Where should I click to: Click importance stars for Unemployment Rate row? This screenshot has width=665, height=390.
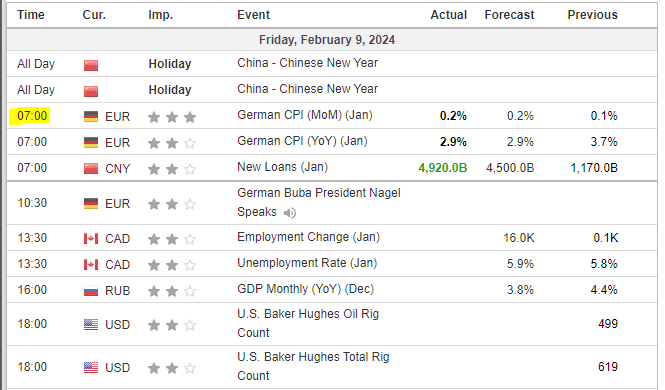click(x=172, y=265)
